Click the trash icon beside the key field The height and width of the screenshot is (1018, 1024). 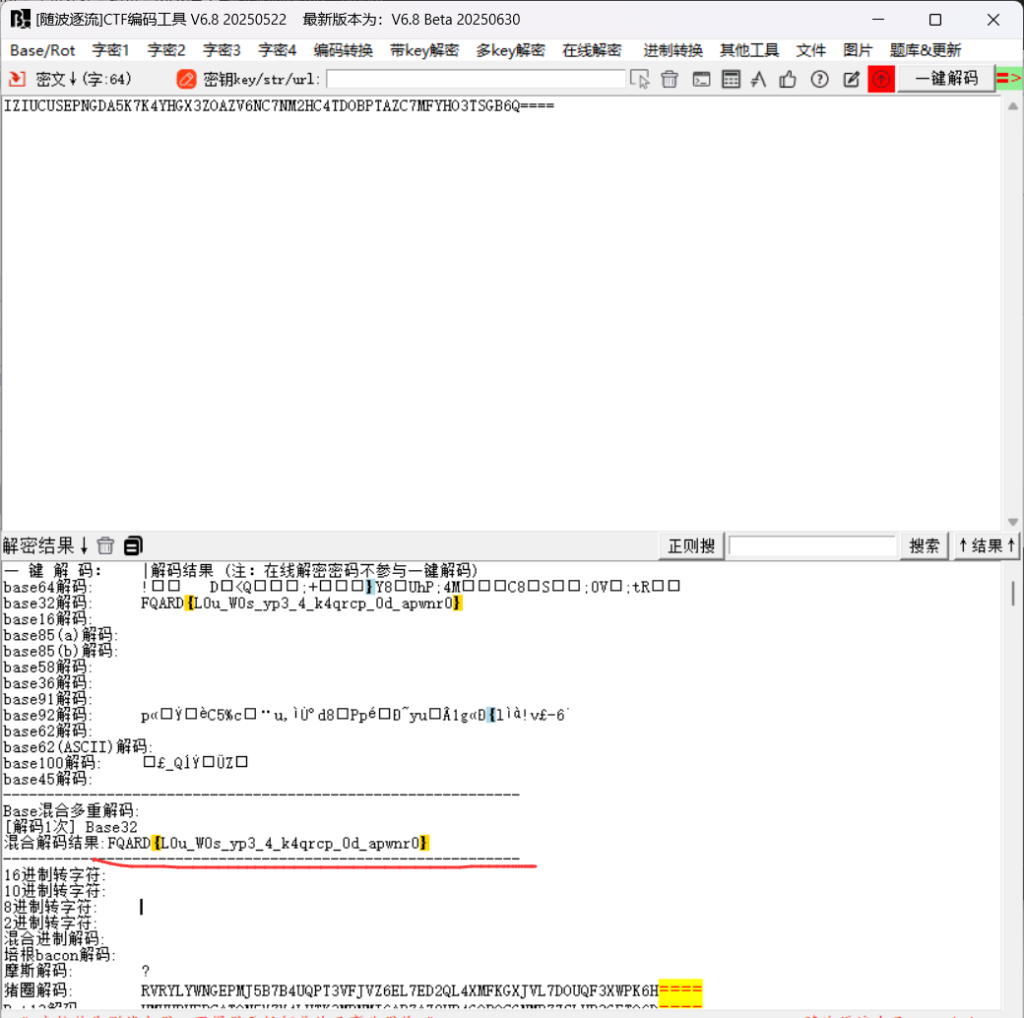669,79
